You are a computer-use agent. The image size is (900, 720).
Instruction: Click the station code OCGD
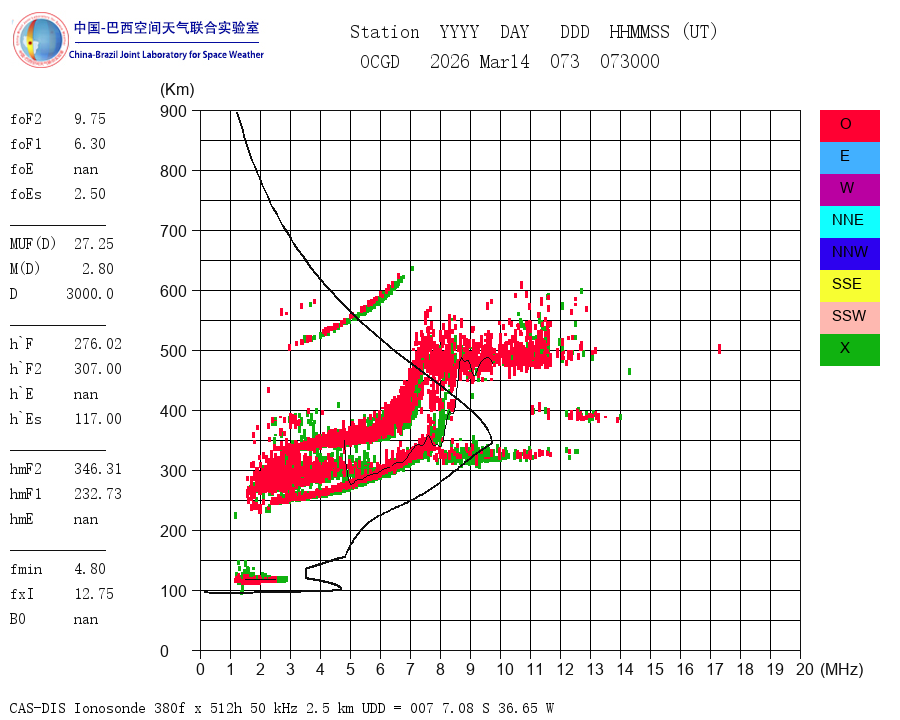coord(380,61)
